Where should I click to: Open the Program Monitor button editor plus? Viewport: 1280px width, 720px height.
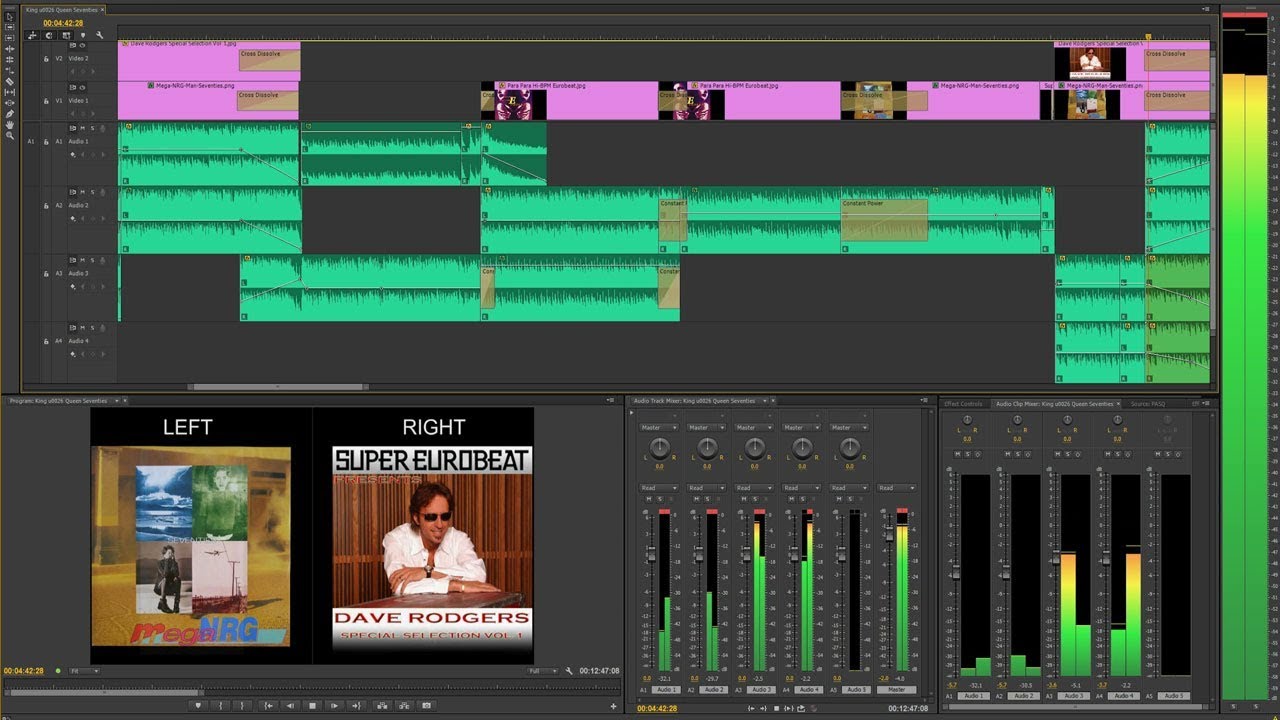pyautogui.click(x=613, y=706)
